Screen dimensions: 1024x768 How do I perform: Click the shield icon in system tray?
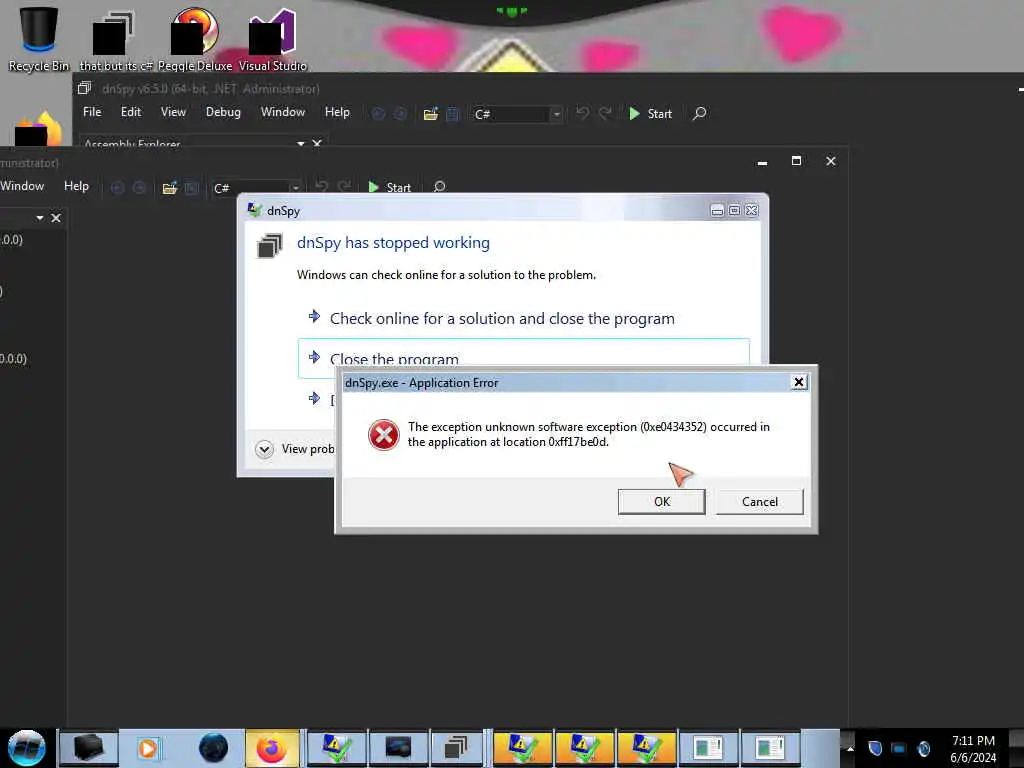point(875,748)
